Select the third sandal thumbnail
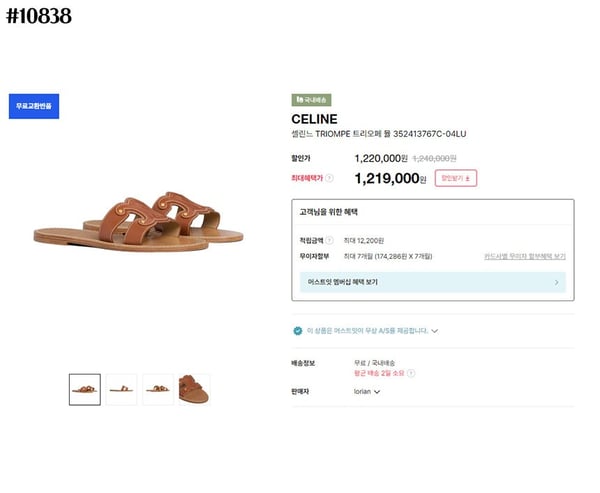Viewport: 600px width, 493px height. 157,388
